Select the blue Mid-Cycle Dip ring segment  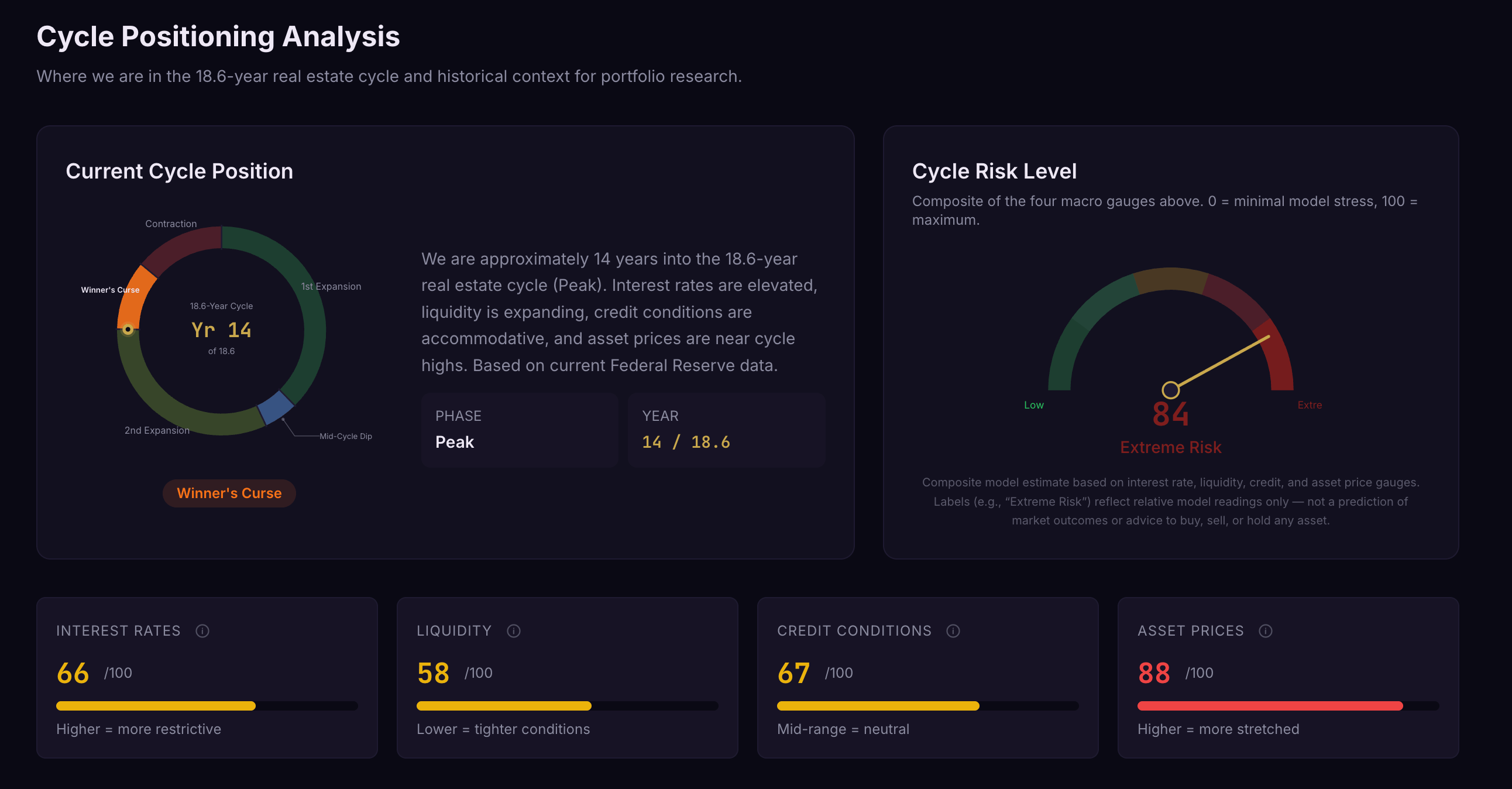(276, 407)
